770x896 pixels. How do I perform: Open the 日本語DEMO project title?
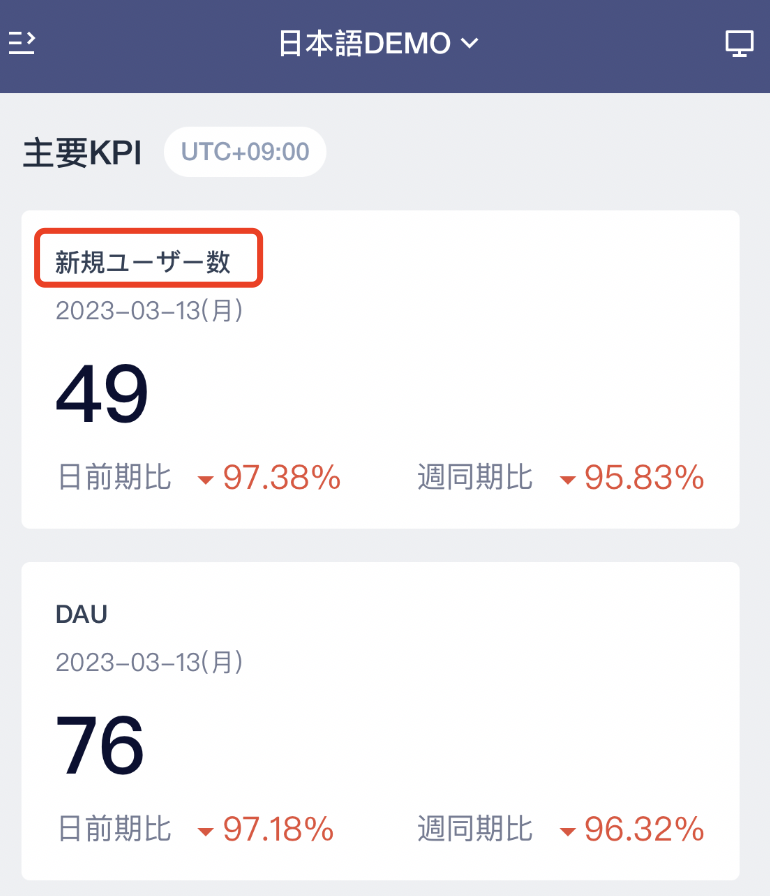(364, 43)
